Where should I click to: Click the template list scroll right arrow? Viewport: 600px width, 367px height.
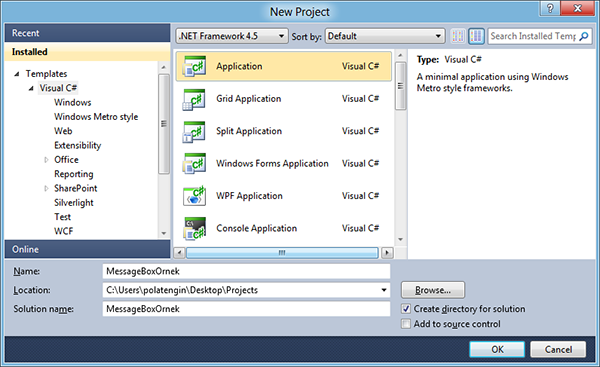point(387,253)
